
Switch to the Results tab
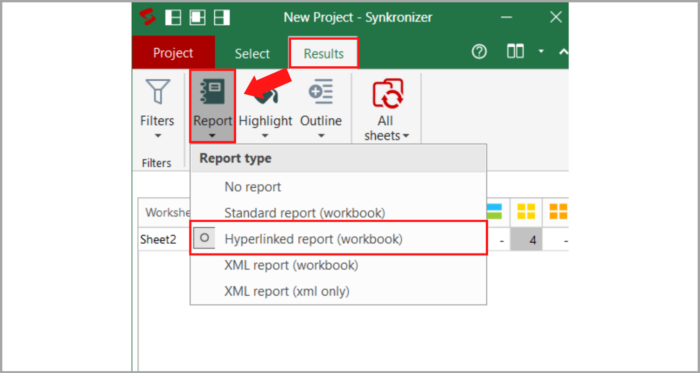point(324,54)
